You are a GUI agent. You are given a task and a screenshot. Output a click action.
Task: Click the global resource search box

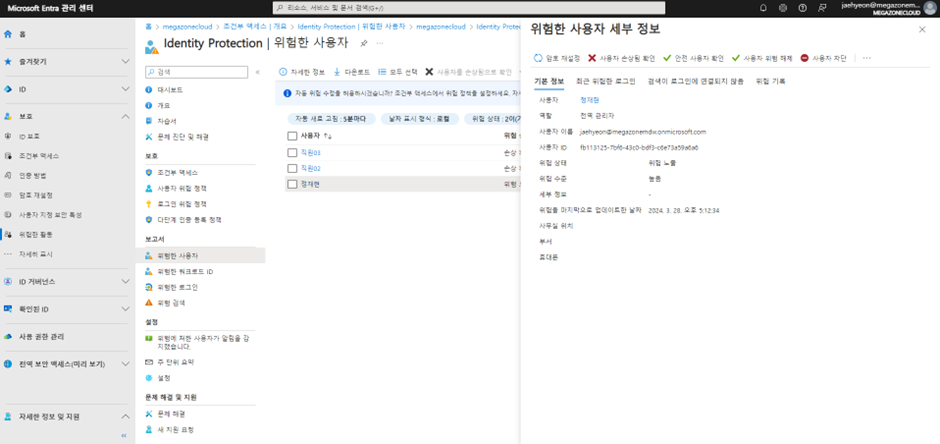click(468, 8)
